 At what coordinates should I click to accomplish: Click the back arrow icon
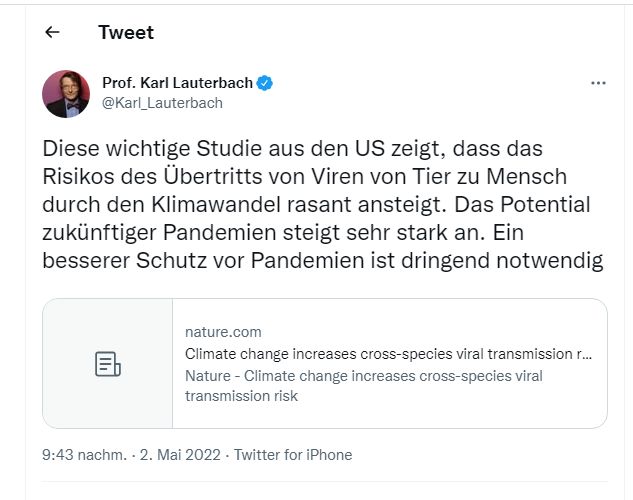(53, 32)
